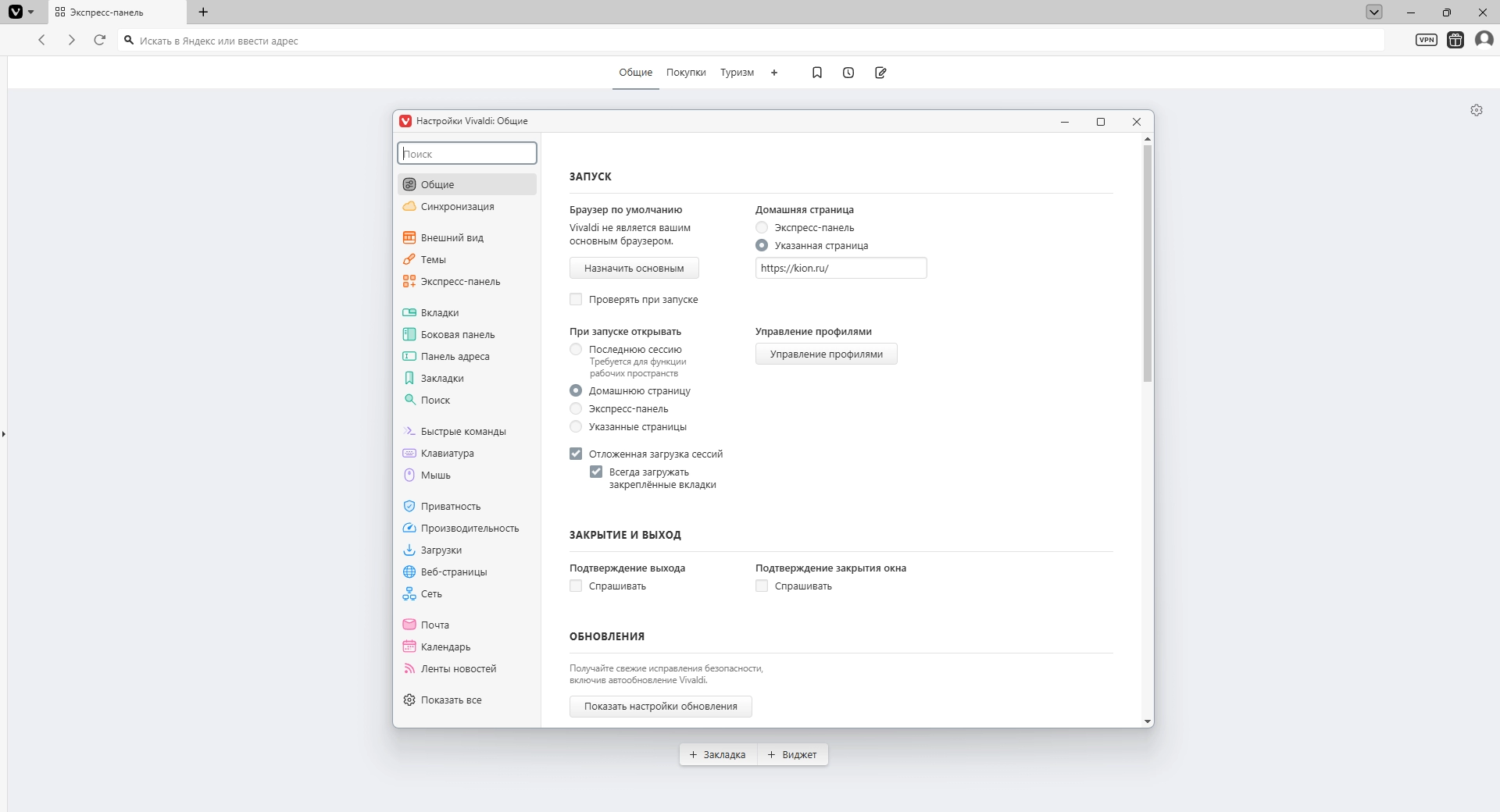Enable Проверять при запуске checkbox
Image resolution: width=1500 pixels, height=812 pixels.
click(x=576, y=299)
